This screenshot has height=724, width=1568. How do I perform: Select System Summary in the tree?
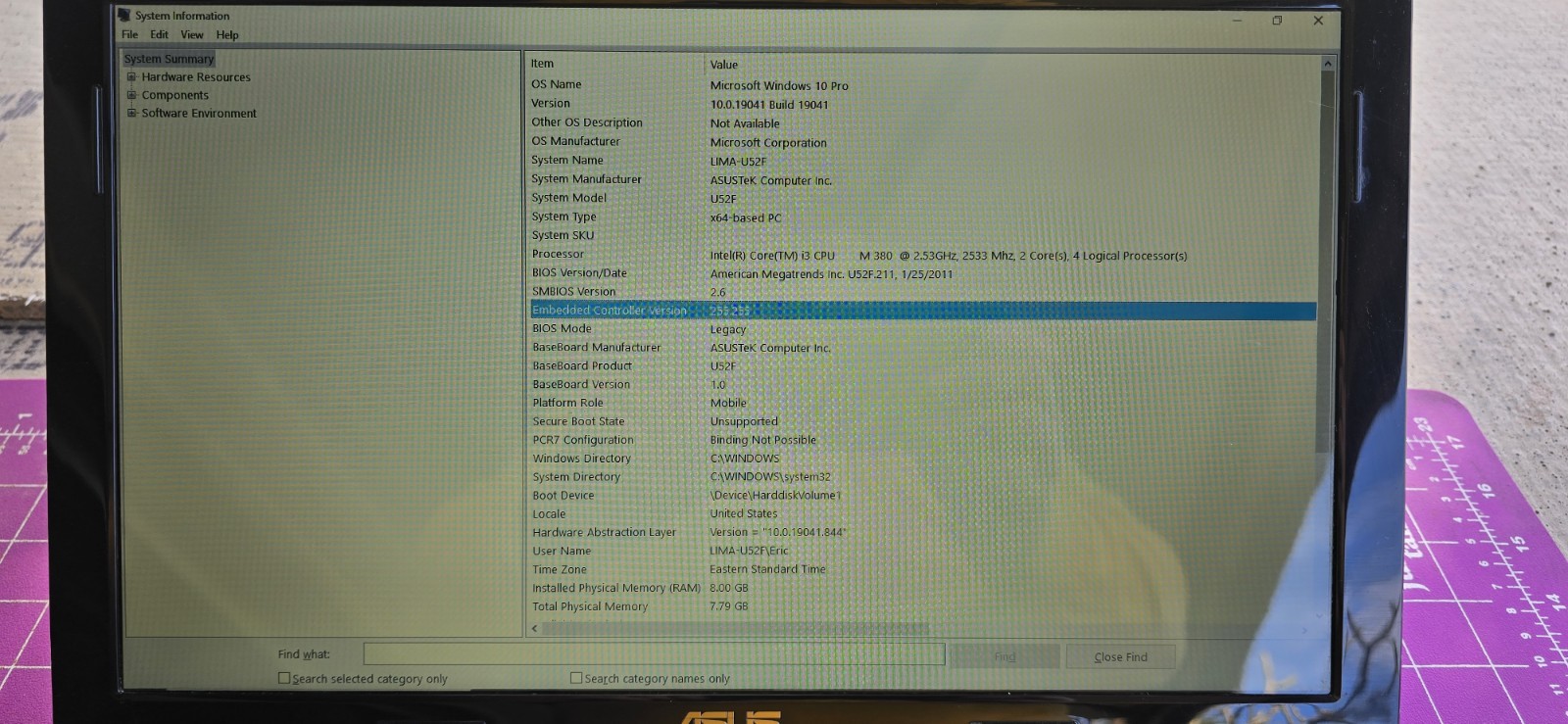169,59
